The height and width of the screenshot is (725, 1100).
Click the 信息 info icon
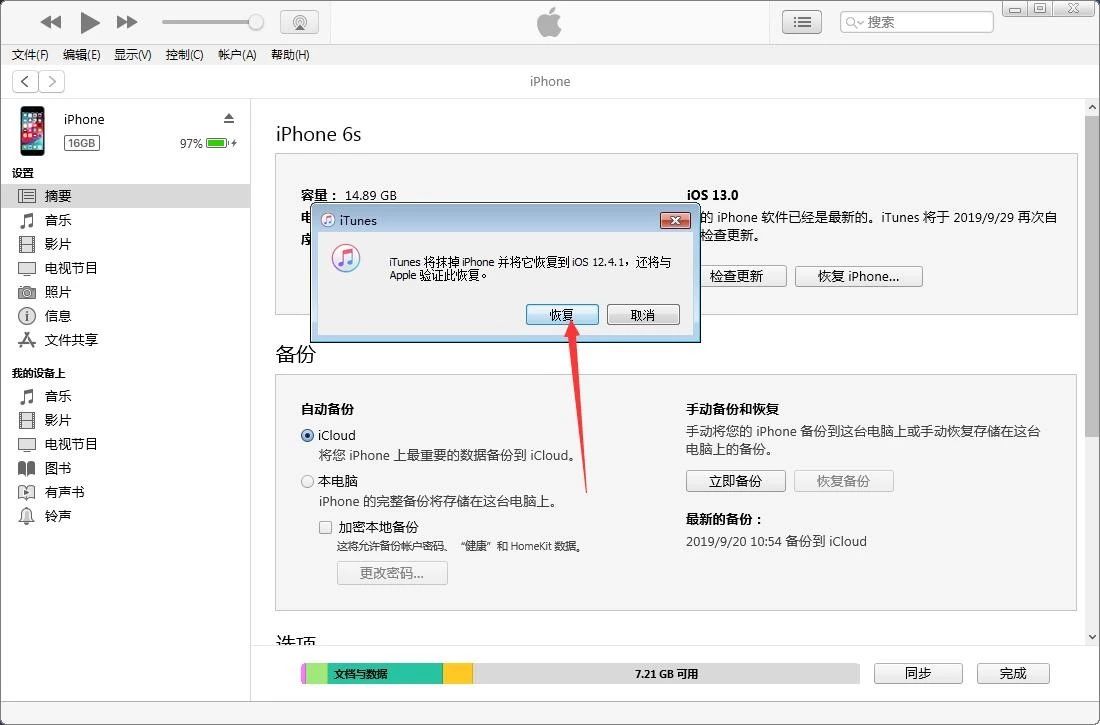pyautogui.click(x=27, y=316)
